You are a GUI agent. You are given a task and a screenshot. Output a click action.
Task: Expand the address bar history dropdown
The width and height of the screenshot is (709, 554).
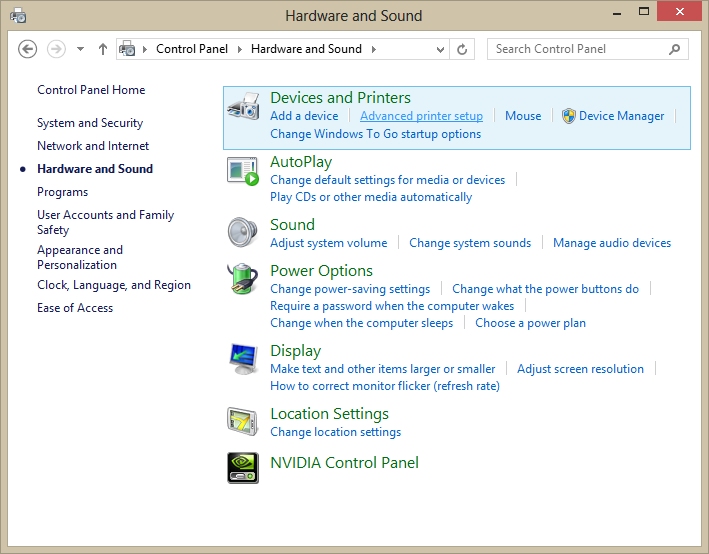click(441, 49)
